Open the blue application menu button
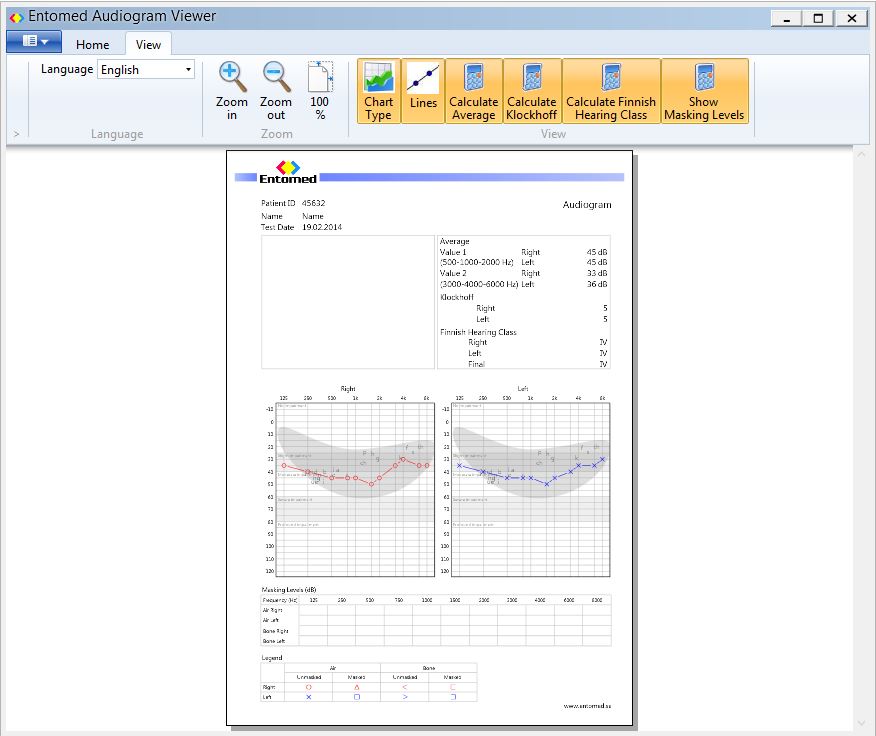876x736 pixels. pos(34,41)
